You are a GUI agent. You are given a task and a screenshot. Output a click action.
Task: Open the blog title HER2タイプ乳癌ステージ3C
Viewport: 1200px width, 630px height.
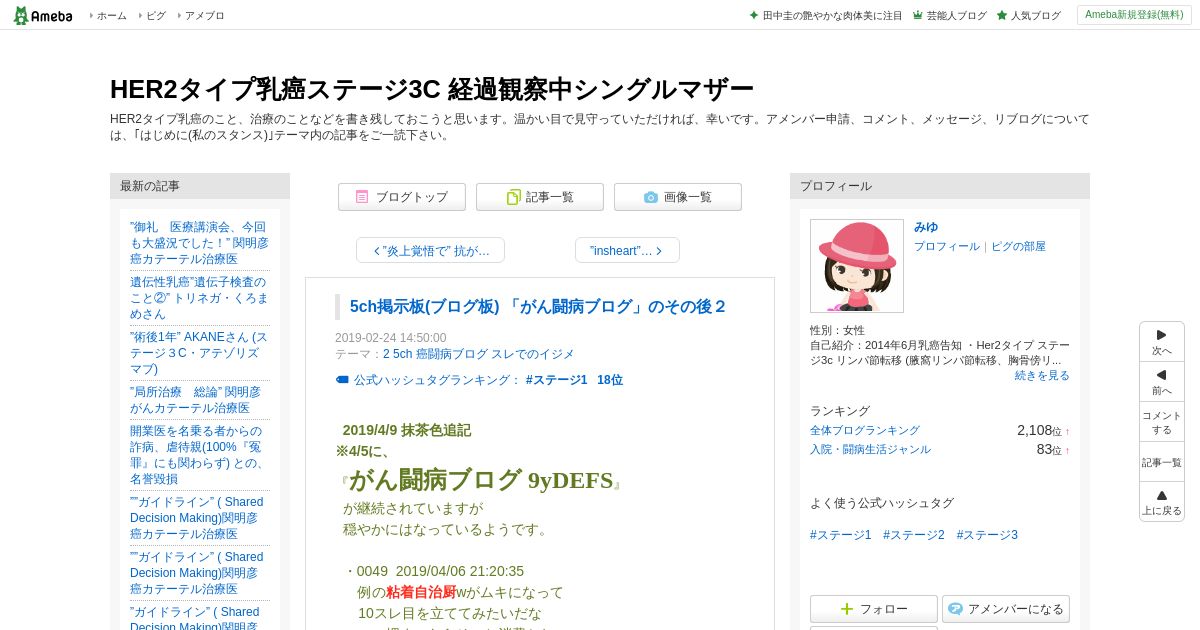click(x=431, y=89)
